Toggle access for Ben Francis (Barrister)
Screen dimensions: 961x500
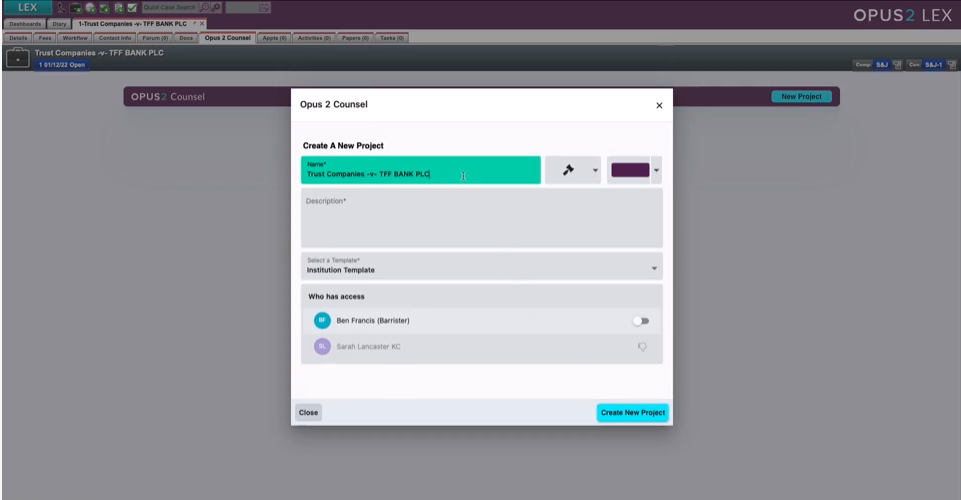641,320
